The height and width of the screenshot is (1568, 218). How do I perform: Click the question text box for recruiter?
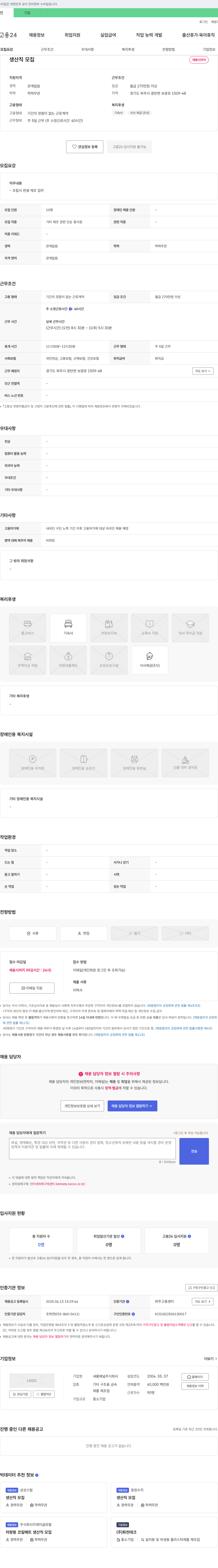92,1149
